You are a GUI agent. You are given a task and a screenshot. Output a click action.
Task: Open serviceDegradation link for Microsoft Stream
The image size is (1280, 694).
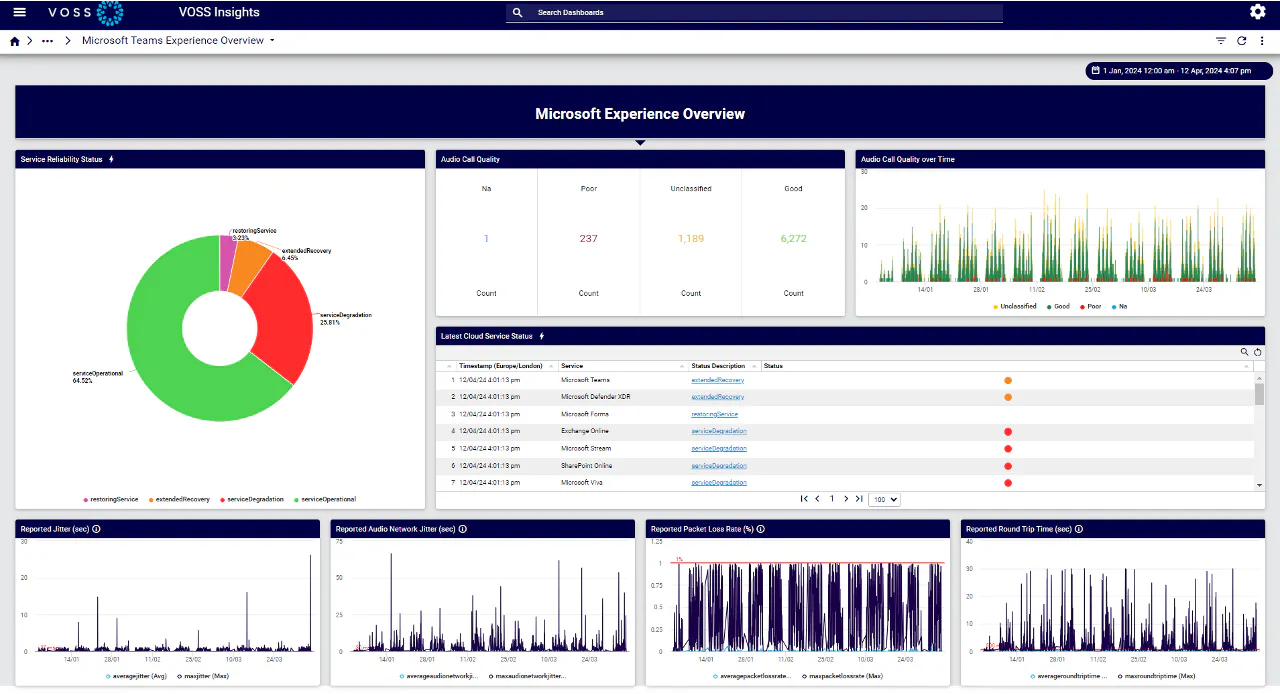pyautogui.click(x=719, y=449)
